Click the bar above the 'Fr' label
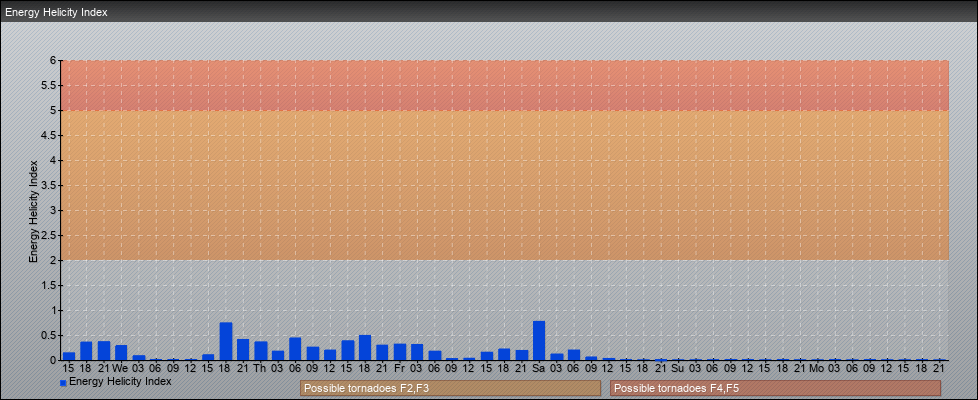Screen dimensions: 978x400 pos(400,352)
